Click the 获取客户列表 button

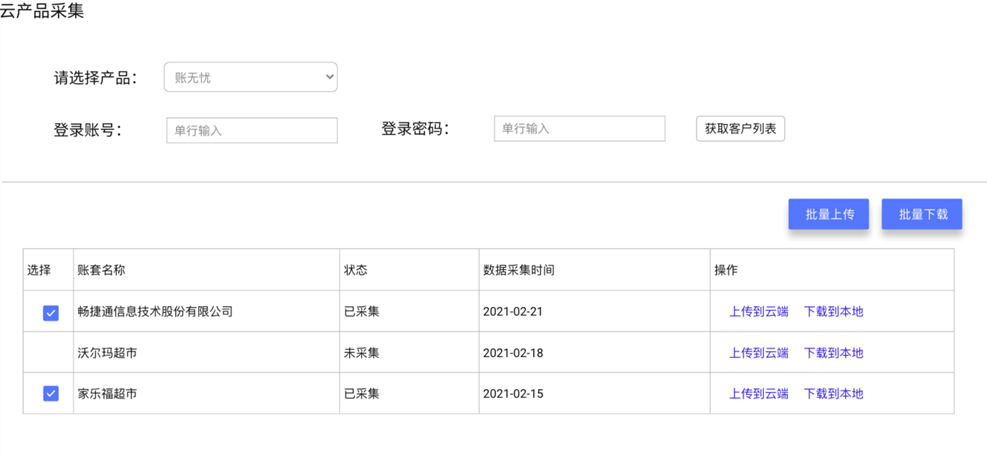click(x=740, y=129)
